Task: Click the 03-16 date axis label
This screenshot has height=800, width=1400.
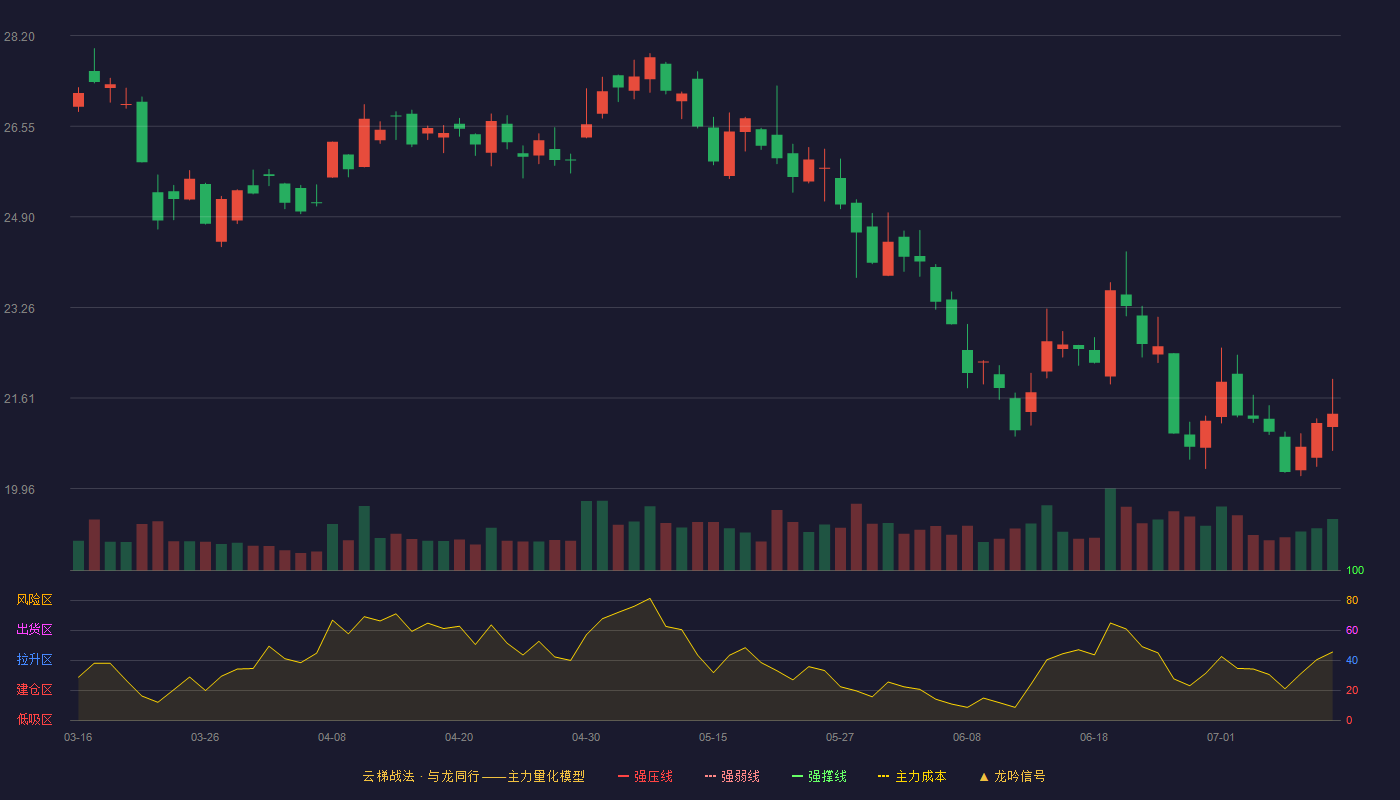Action: (x=78, y=737)
